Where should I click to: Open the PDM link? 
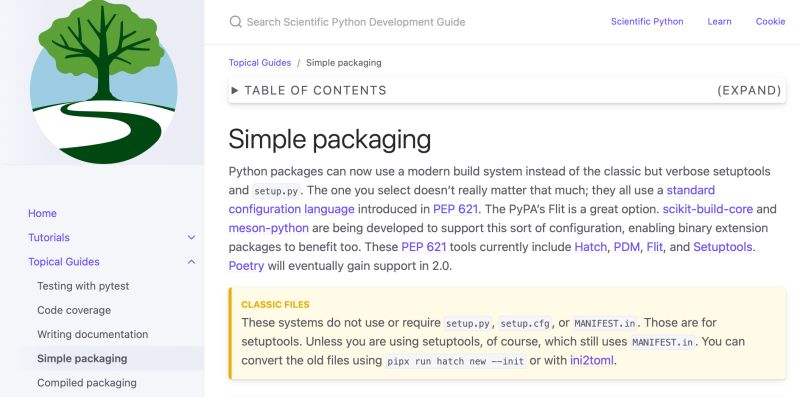pos(627,247)
